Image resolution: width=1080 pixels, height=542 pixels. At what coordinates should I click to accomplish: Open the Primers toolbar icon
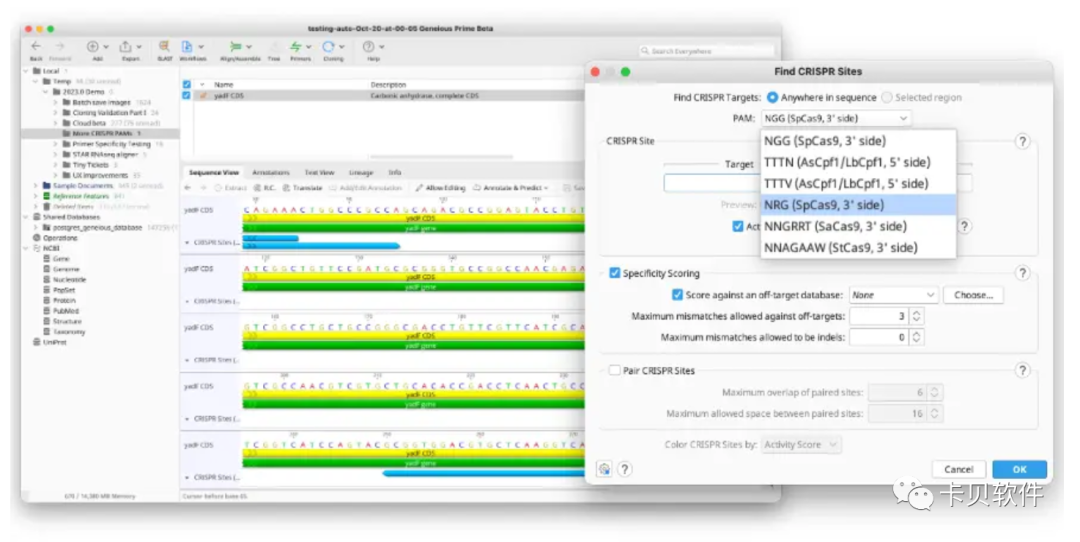[x=296, y=46]
